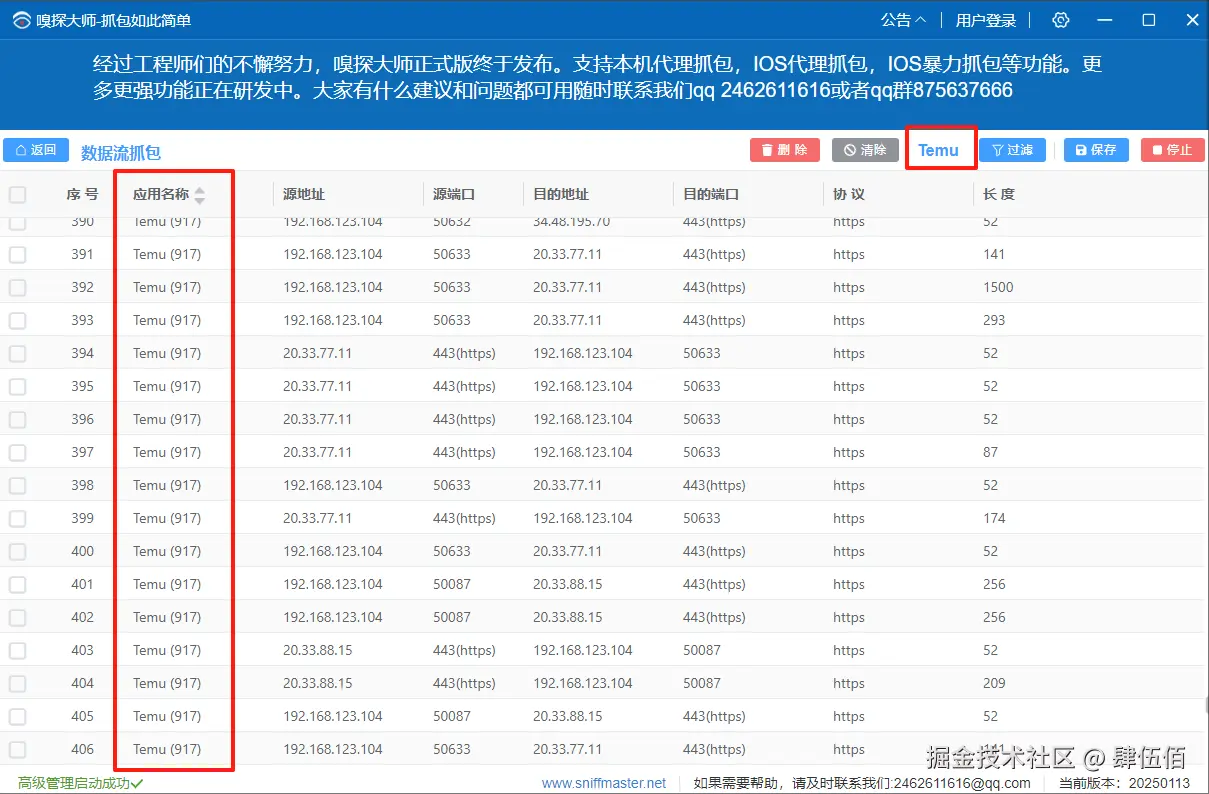Screen dimensions: 1209x794
Task: Click the 目的端口 column header
Action: click(x=711, y=194)
